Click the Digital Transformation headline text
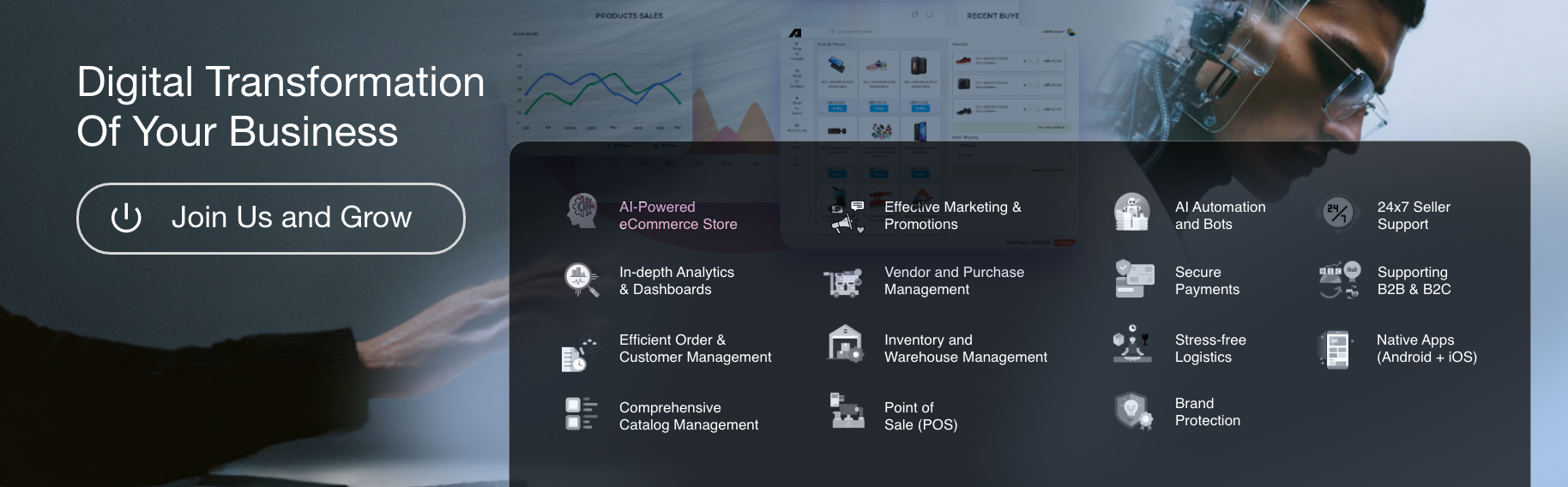The height and width of the screenshot is (487, 1568). point(280,106)
